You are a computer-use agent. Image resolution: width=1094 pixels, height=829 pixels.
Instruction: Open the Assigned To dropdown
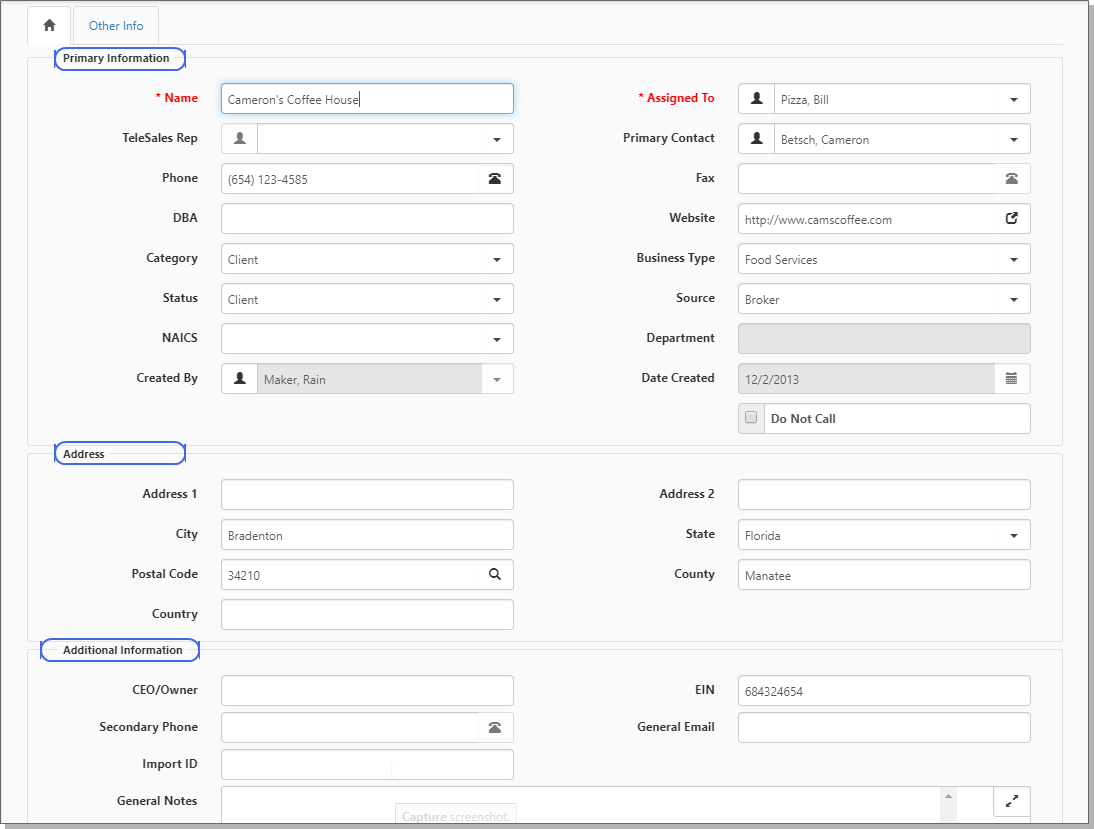pos(1013,100)
